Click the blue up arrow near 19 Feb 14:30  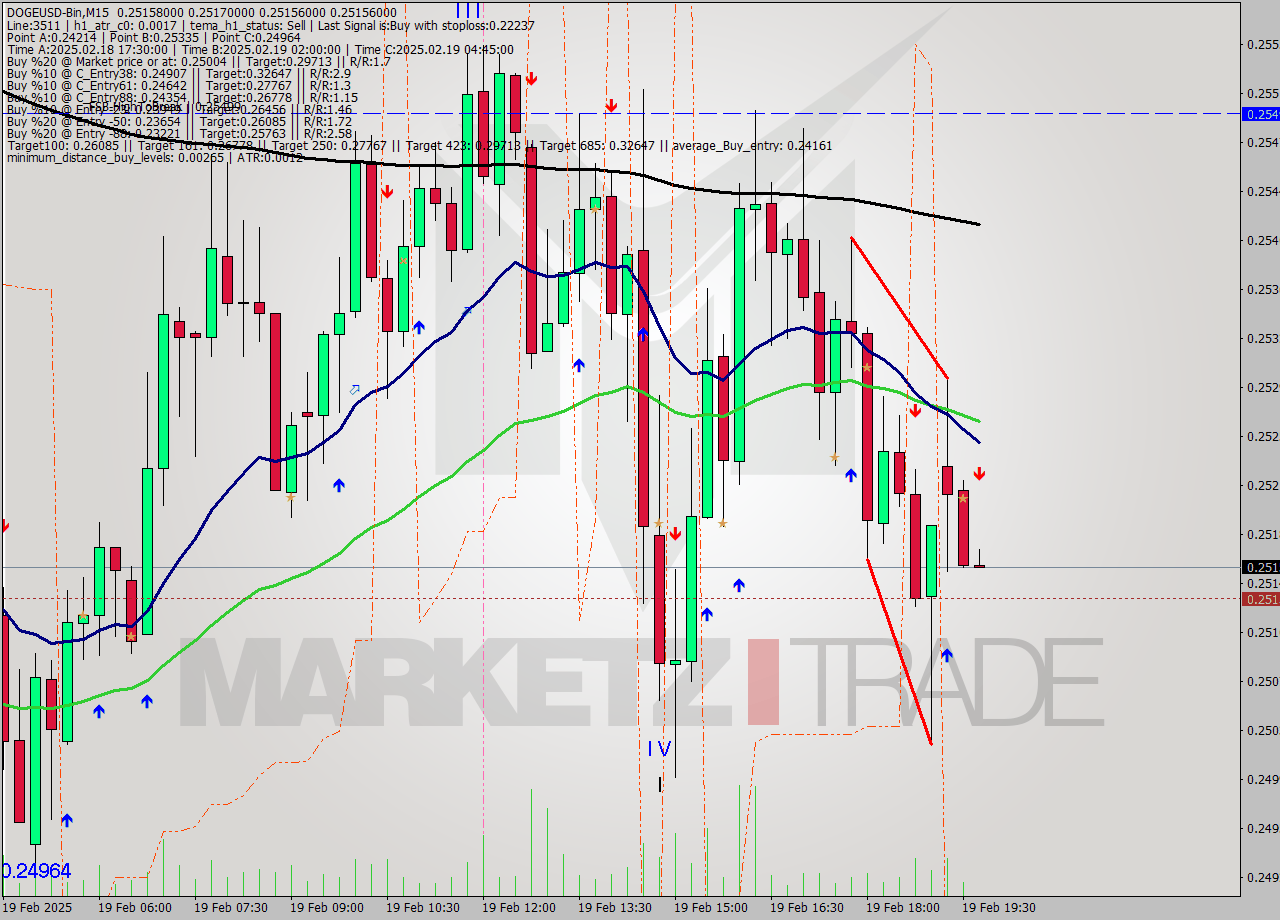click(x=707, y=612)
